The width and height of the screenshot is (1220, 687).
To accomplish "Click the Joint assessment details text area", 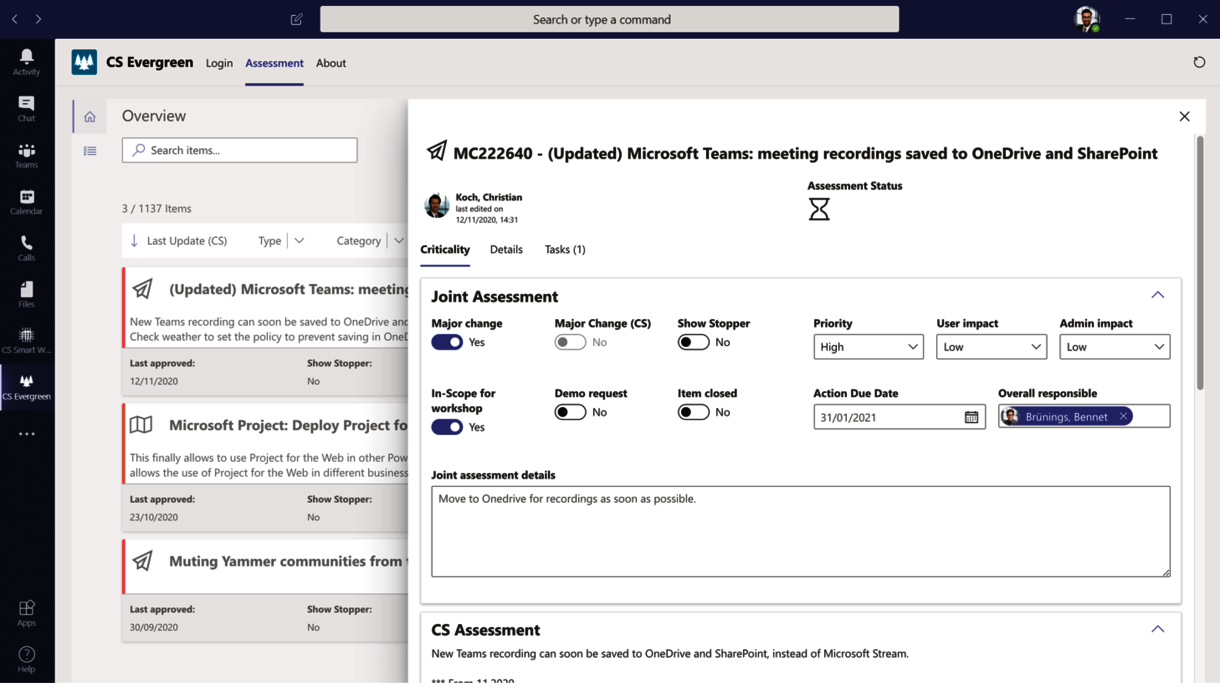I will (x=800, y=531).
